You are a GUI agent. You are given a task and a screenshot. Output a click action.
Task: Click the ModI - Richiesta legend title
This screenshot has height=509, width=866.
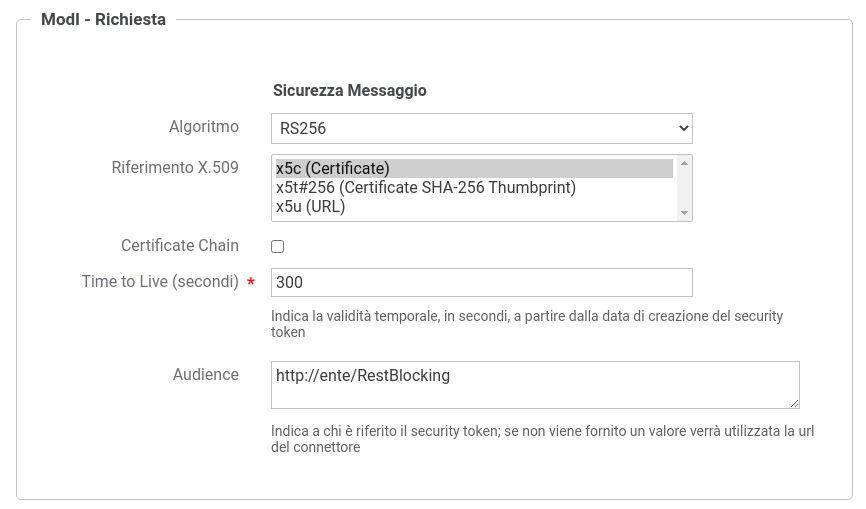pos(103,19)
